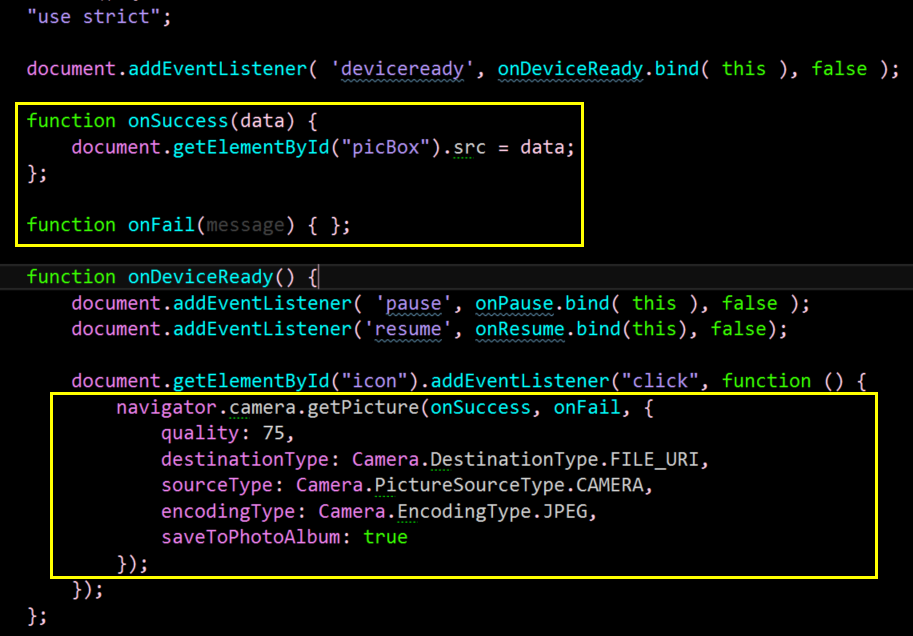Click the "use strict" string literal
Viewport: 913px width, 636px height.
pyautogui.click(x=94, y=16)
